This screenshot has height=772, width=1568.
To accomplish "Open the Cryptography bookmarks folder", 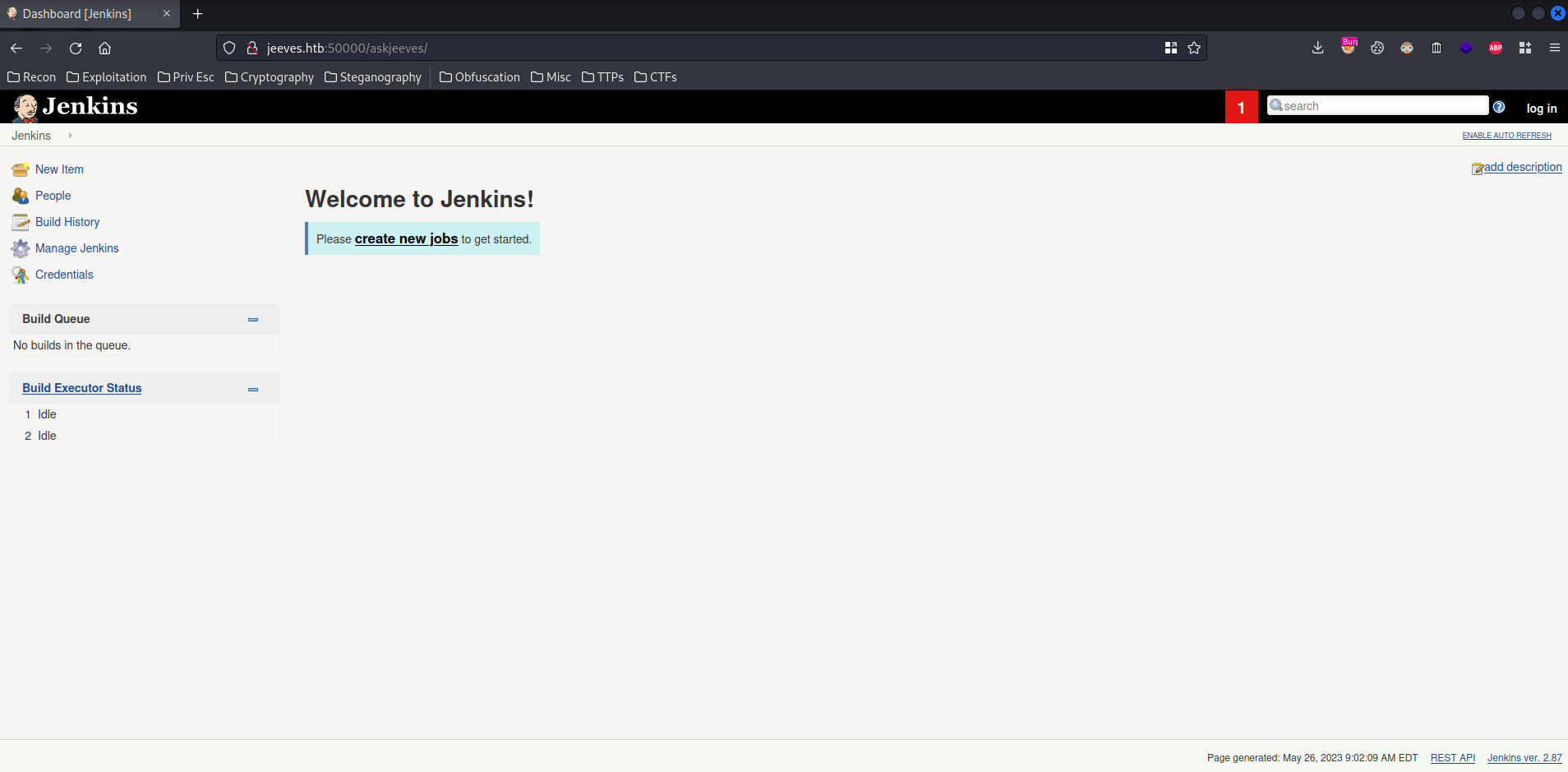I will click(270, 77).
